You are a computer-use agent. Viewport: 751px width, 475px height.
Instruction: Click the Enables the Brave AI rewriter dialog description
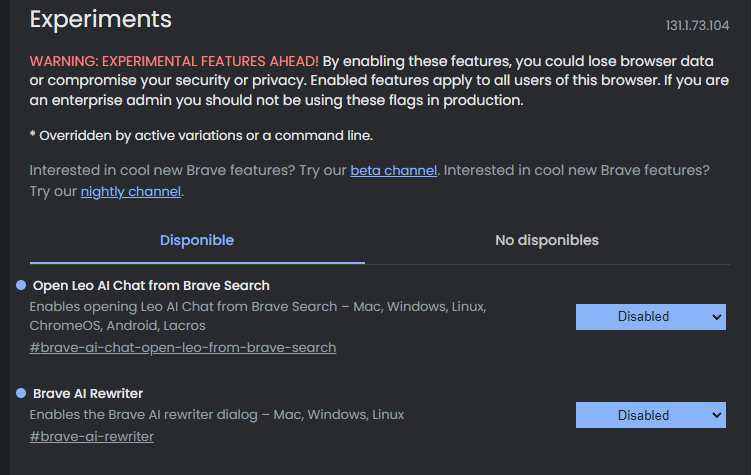coord(216,415)
